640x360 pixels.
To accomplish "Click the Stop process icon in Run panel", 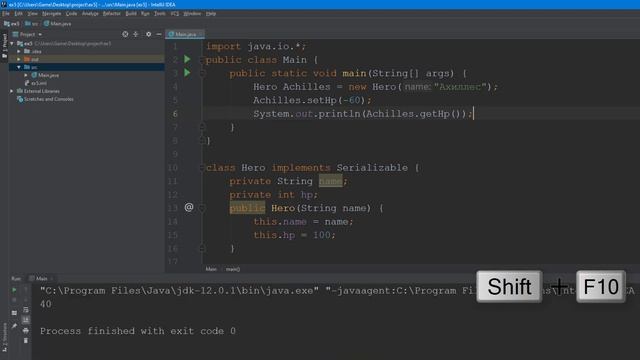I will 14,300.
